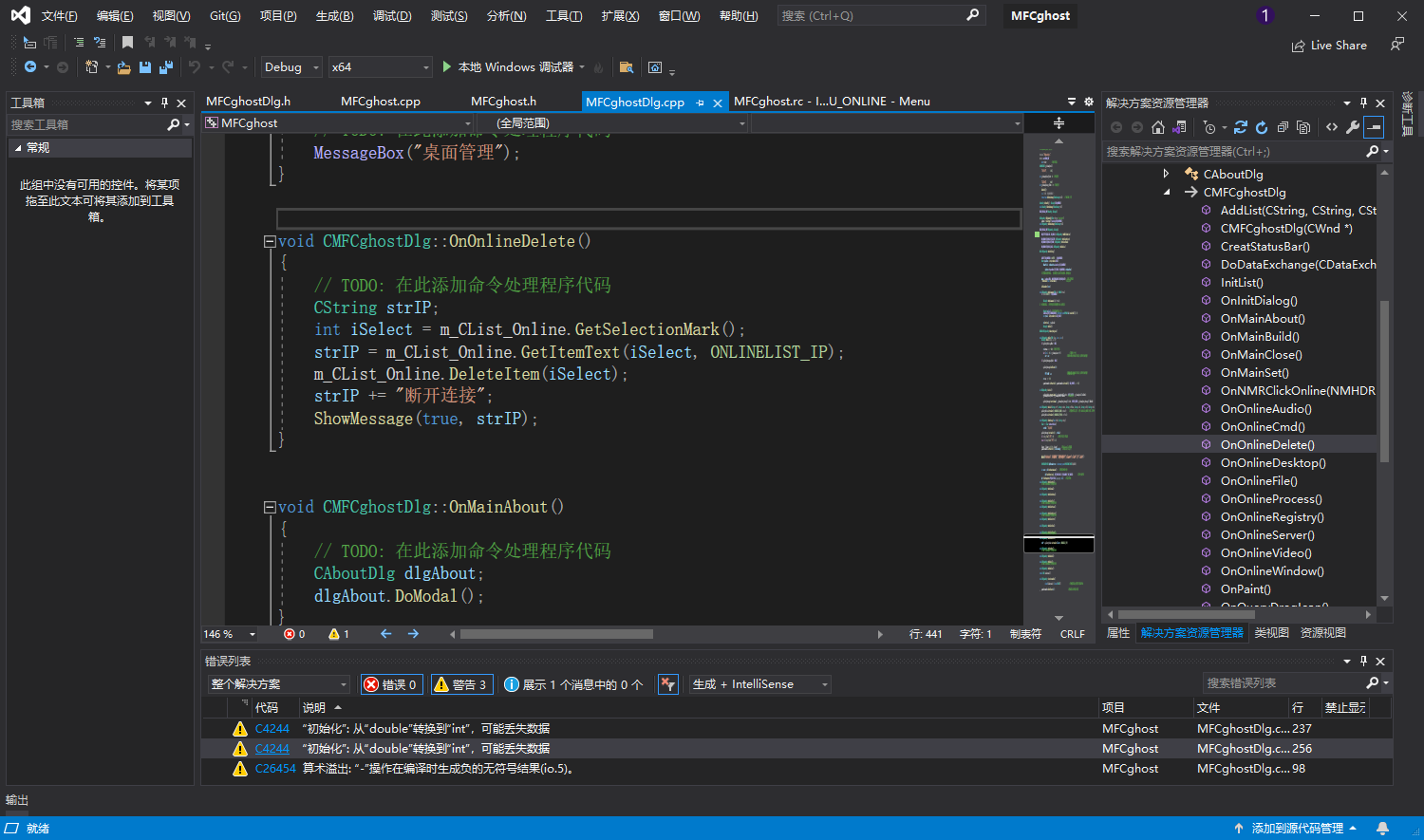Viewport: 1424px width, 840px height.
Task: Start 本地 Windows 调试器 debugging
Action: coord(507,67)
